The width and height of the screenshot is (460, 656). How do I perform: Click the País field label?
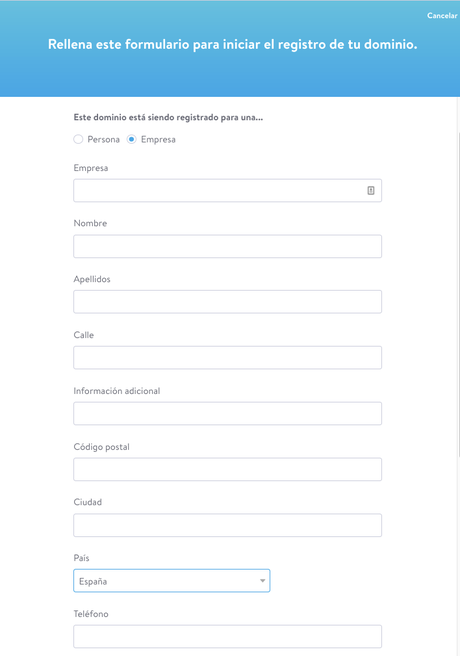click(x=82, y=558)
